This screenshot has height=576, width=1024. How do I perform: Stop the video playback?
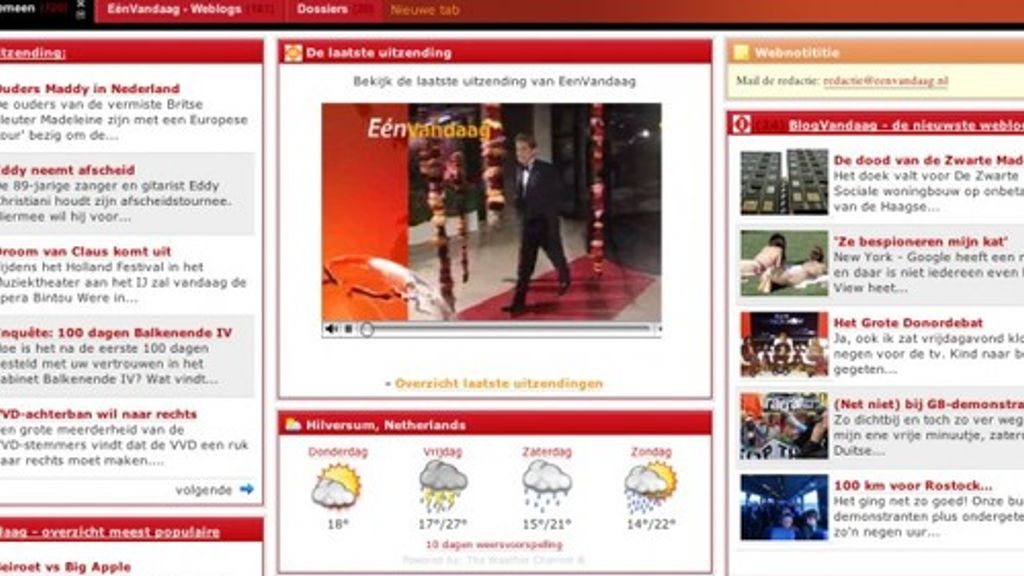[x=348, y=329]
